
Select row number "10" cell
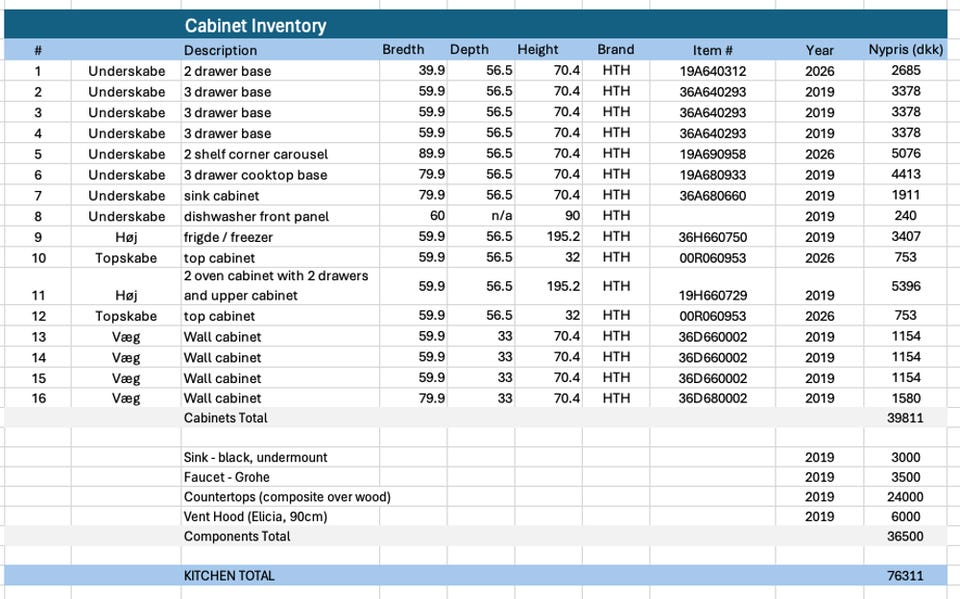[39, 258]
